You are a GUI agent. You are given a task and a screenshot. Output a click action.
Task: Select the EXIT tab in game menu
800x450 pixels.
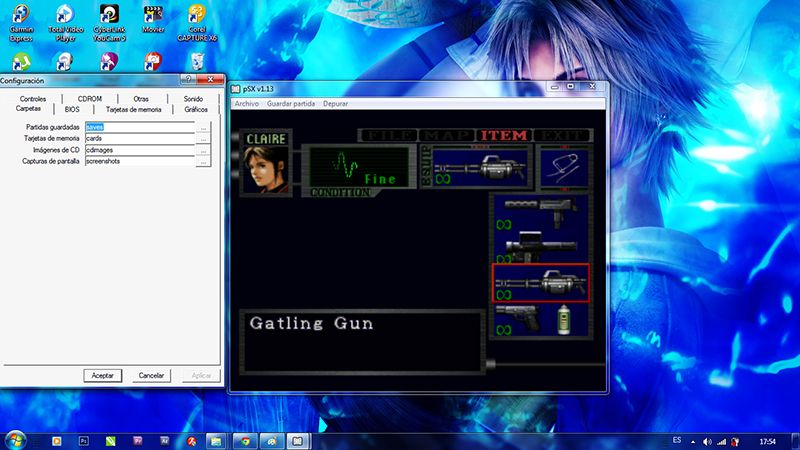[561, 135]
